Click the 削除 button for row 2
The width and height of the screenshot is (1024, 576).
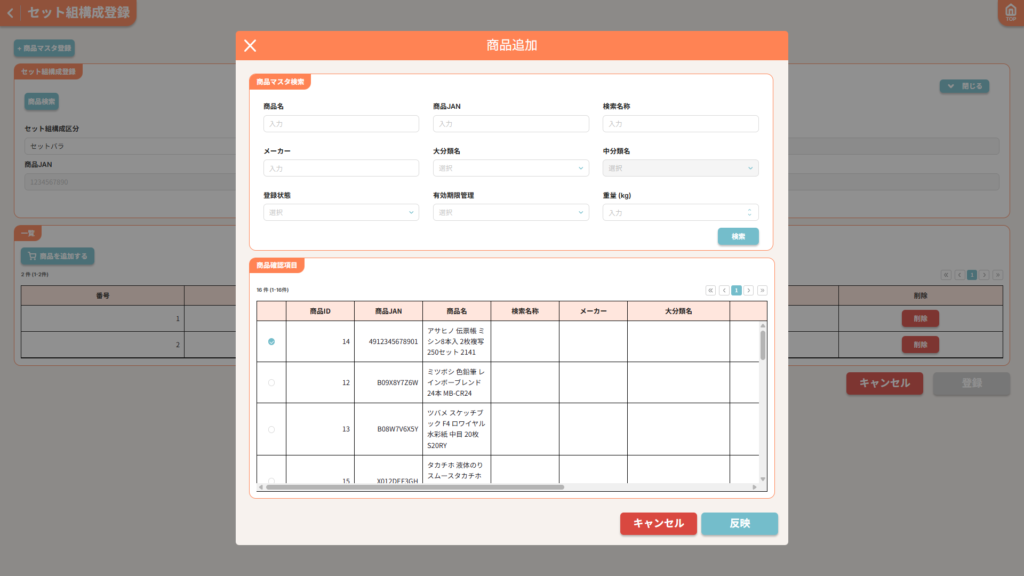pyautogui.click(x=920, y=345)
